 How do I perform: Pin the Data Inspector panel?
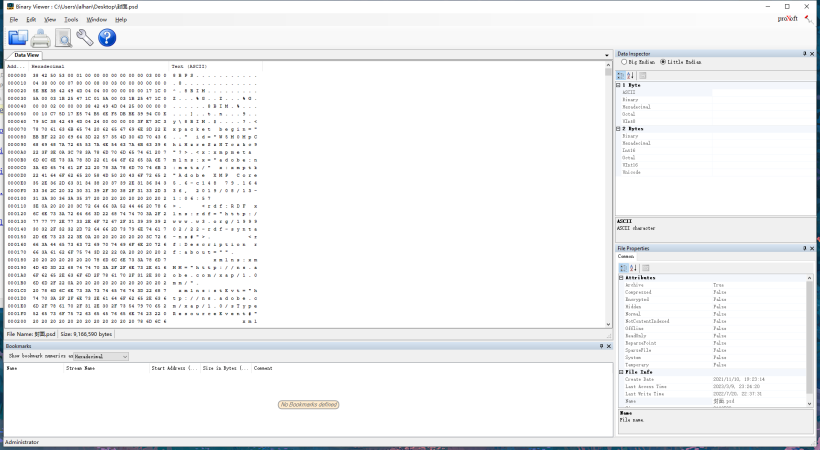pos(804,54)
